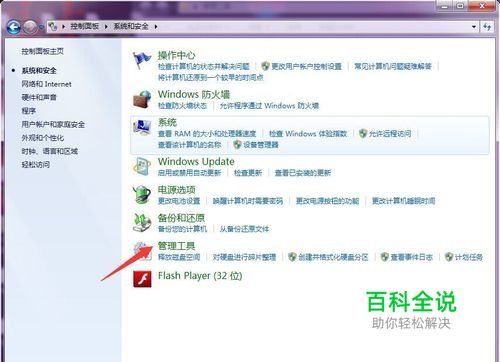Open 时钟、语言和区域 in sidebar
The image size is (500, 362).
[50, 151]
